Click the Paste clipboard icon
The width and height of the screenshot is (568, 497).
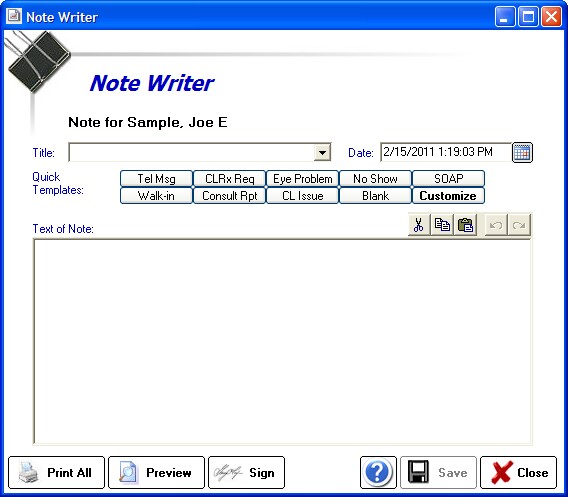tap(465, 225)
